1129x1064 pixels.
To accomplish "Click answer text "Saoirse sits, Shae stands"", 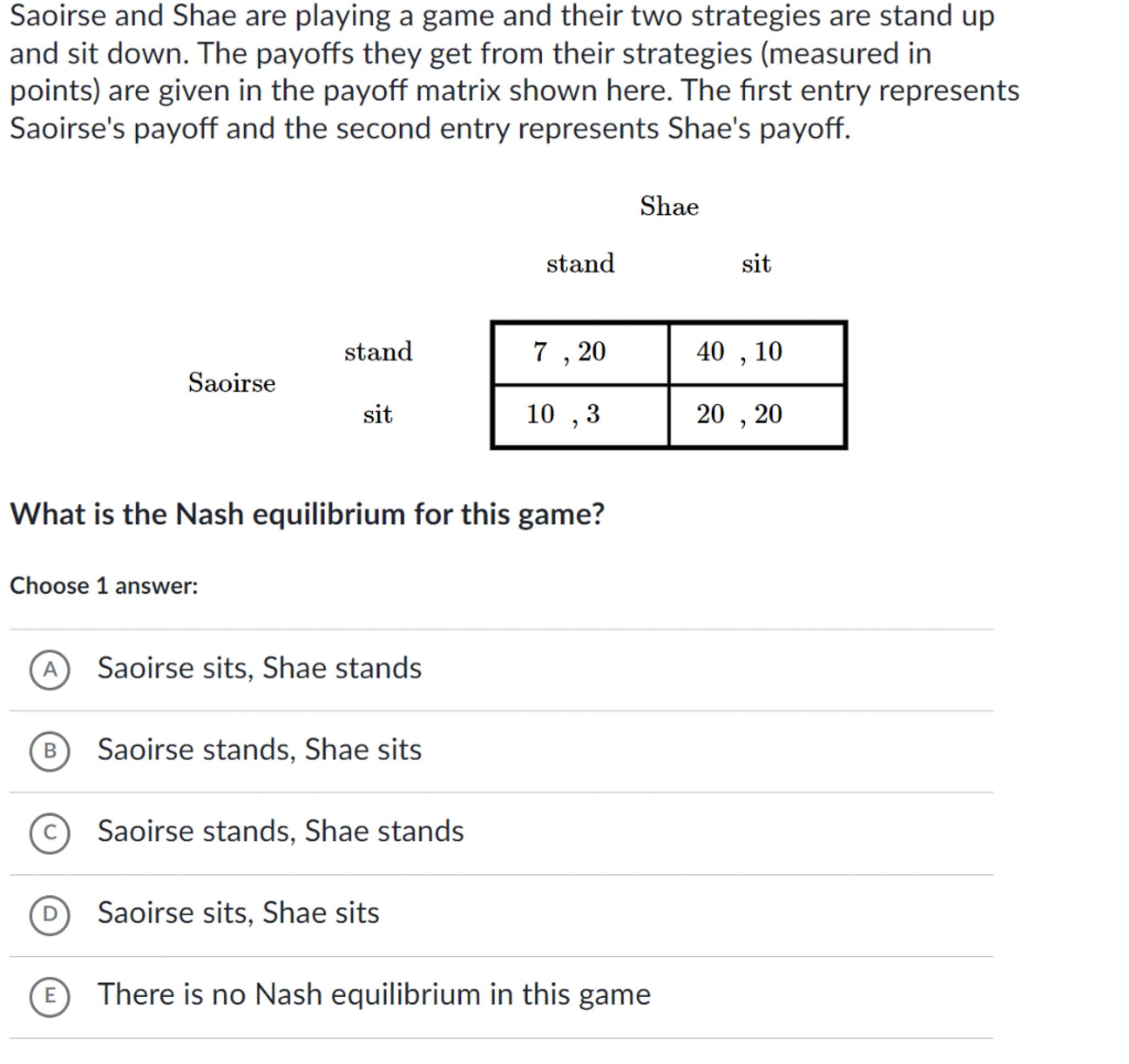I will tap(260, 668).
